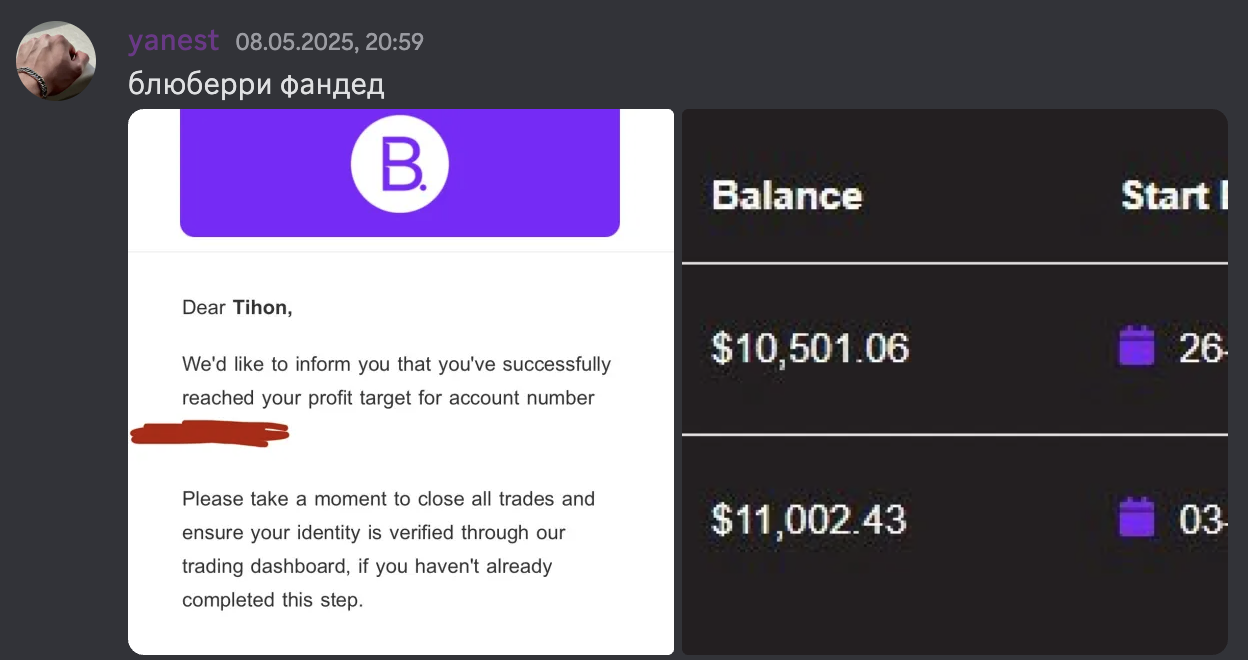Click the purple banner behind the B logo

click(400, 173)
